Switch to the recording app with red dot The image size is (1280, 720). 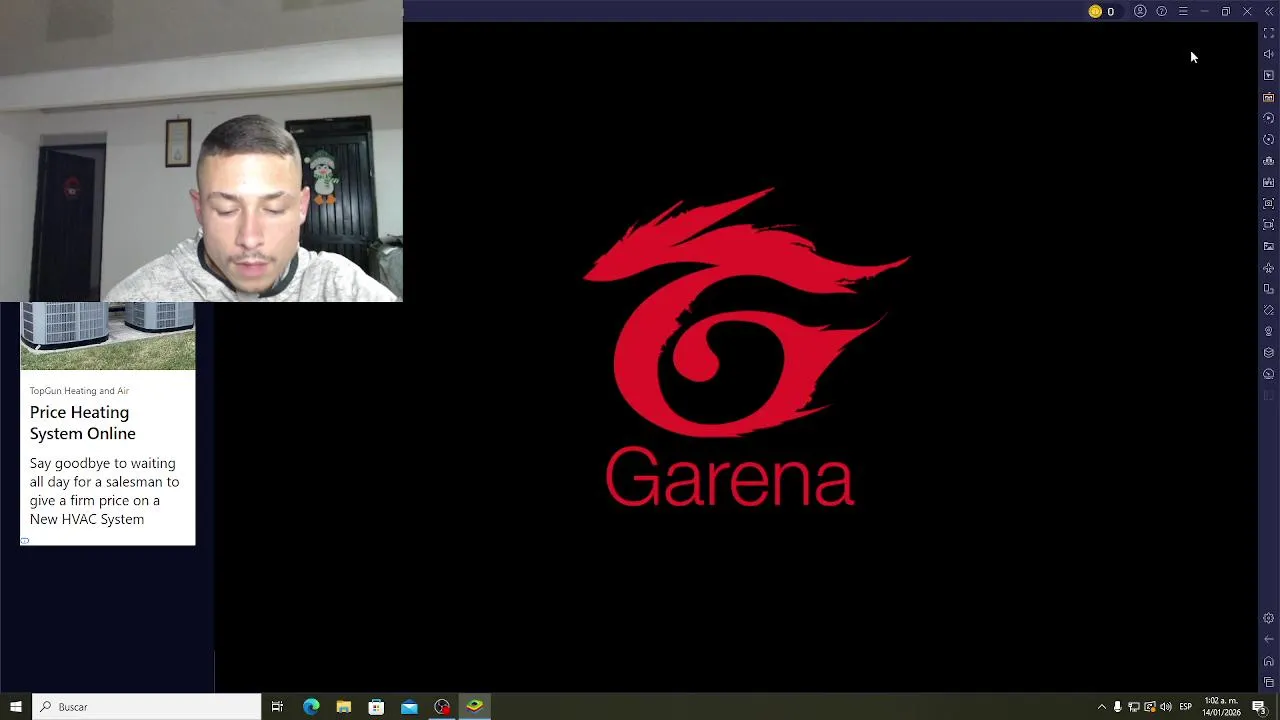tap(442, 707)
